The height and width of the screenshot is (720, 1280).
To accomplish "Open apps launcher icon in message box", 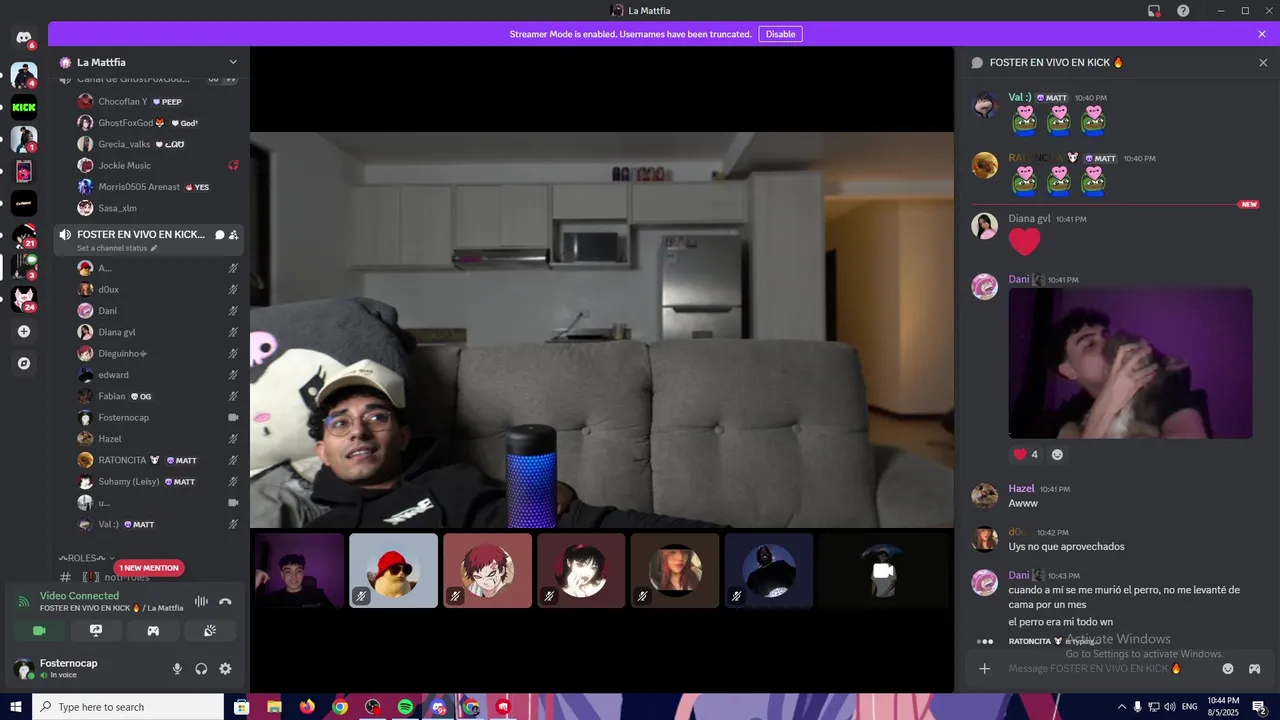I will [x=1254, y=668].
